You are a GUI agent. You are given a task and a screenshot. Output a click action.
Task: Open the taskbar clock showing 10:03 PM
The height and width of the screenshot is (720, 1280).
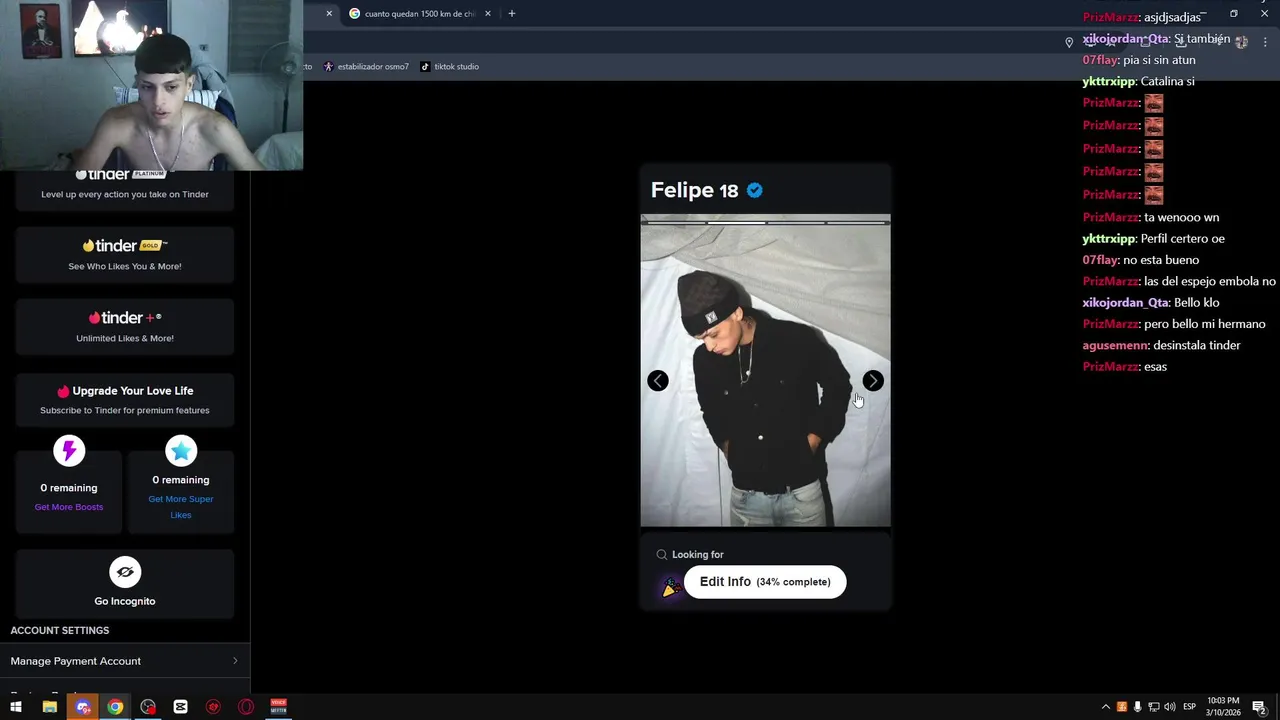click(1223, 707)
